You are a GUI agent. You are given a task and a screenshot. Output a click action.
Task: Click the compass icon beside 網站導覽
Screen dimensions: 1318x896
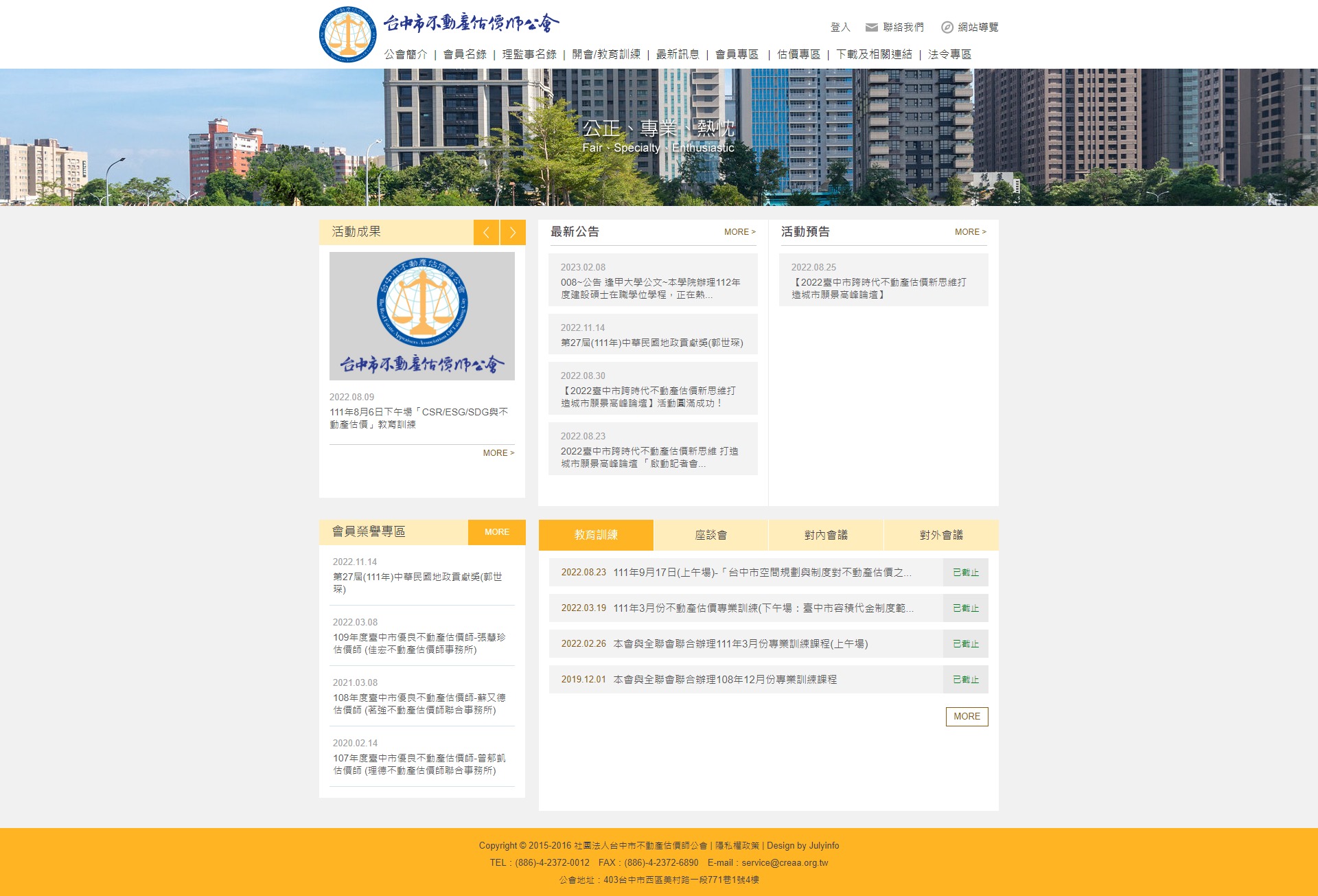coord(946,27)
